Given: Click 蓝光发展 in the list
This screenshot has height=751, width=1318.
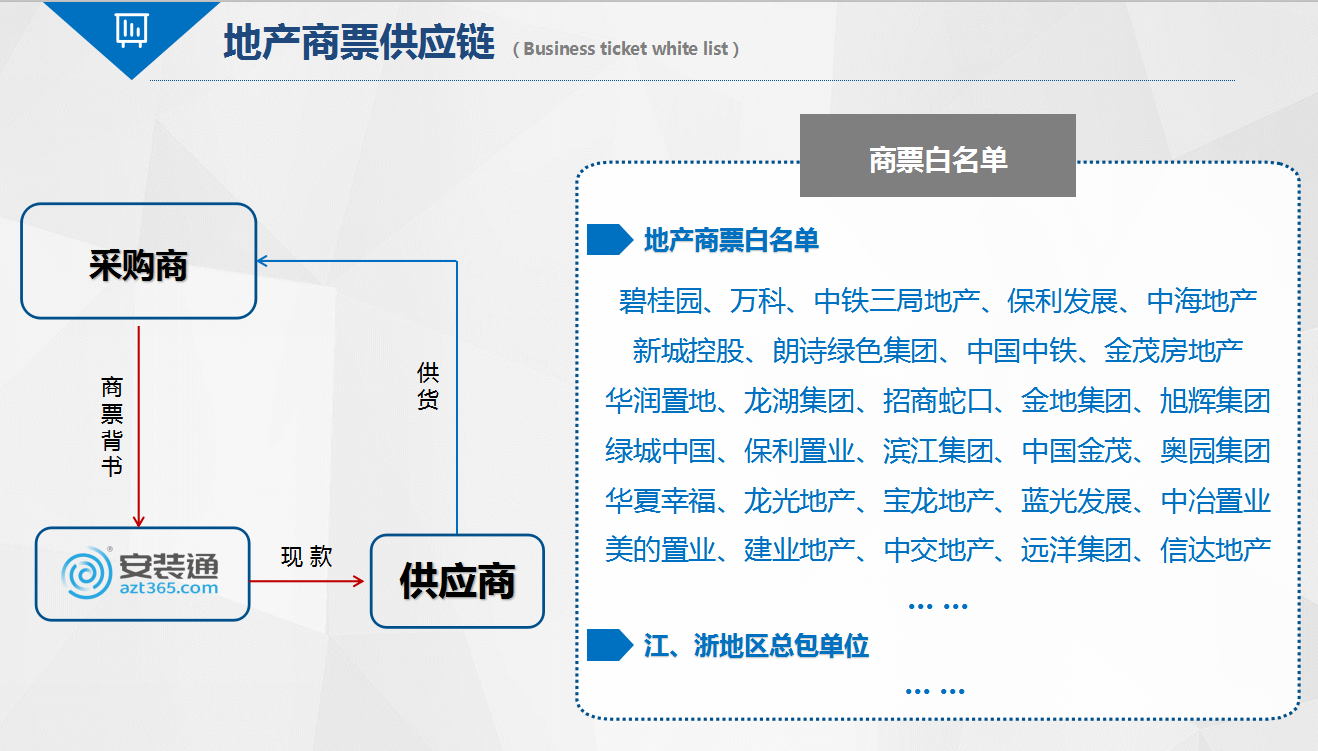Looking at the screenshot, I should coord(1077,501).
